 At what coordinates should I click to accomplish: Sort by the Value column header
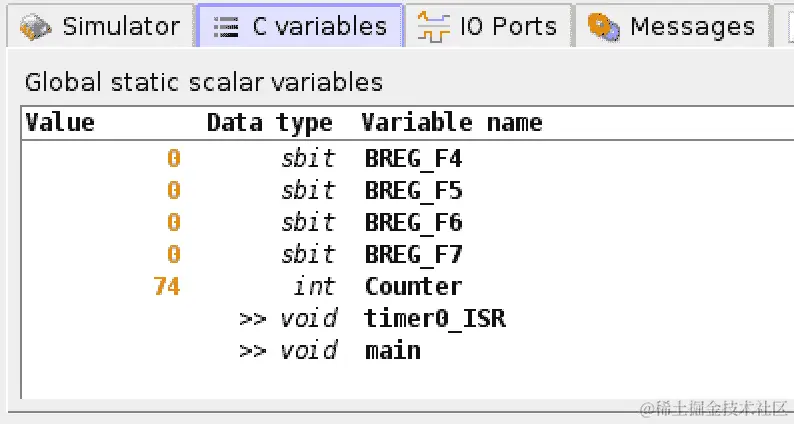point(60,123)
